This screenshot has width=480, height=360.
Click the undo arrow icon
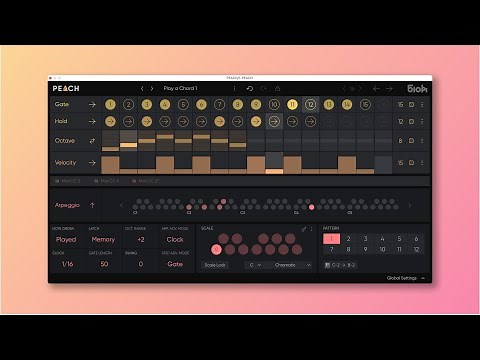pyautogui.click(x=249, y=89)
